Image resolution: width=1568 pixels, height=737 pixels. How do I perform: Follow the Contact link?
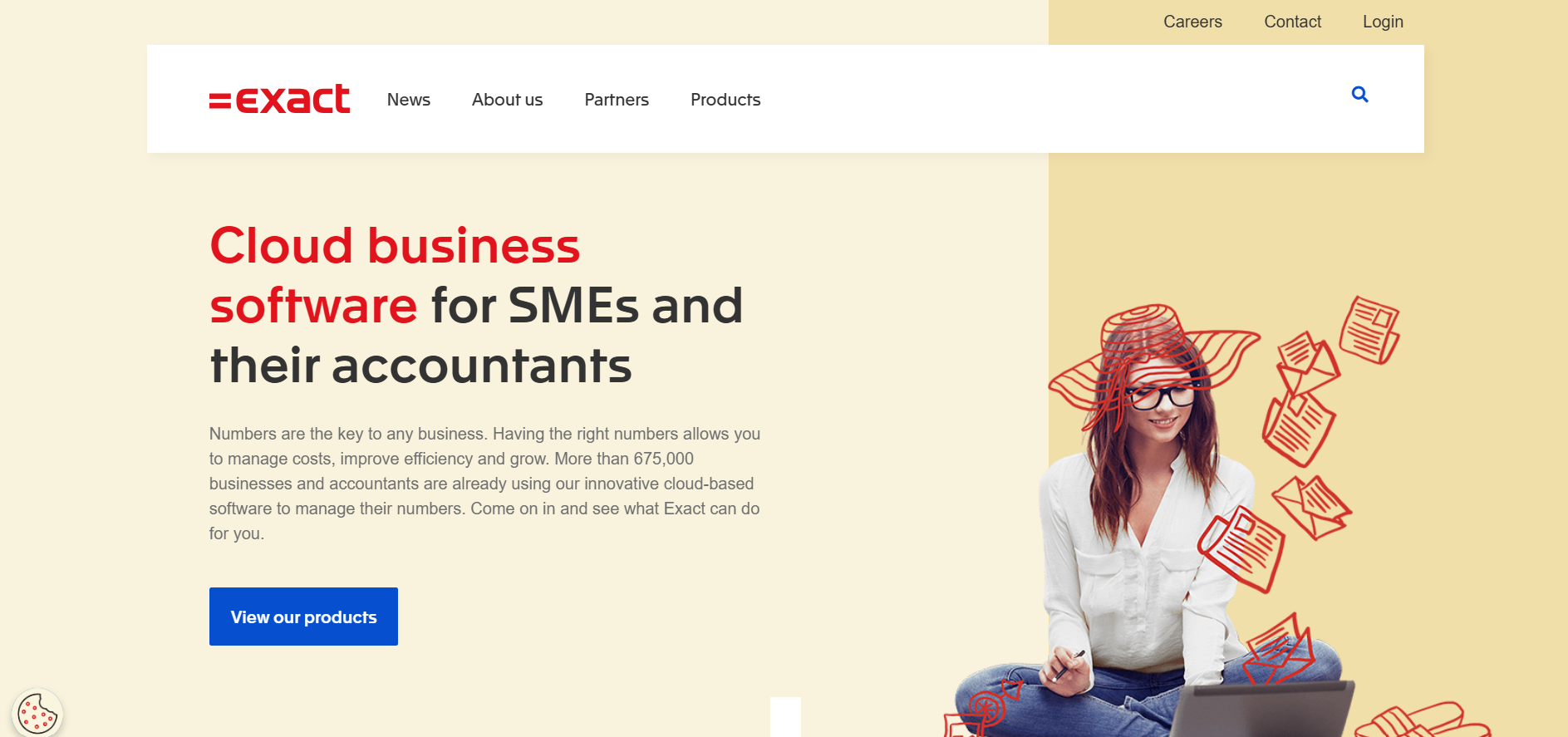[x=1292, y=22]
